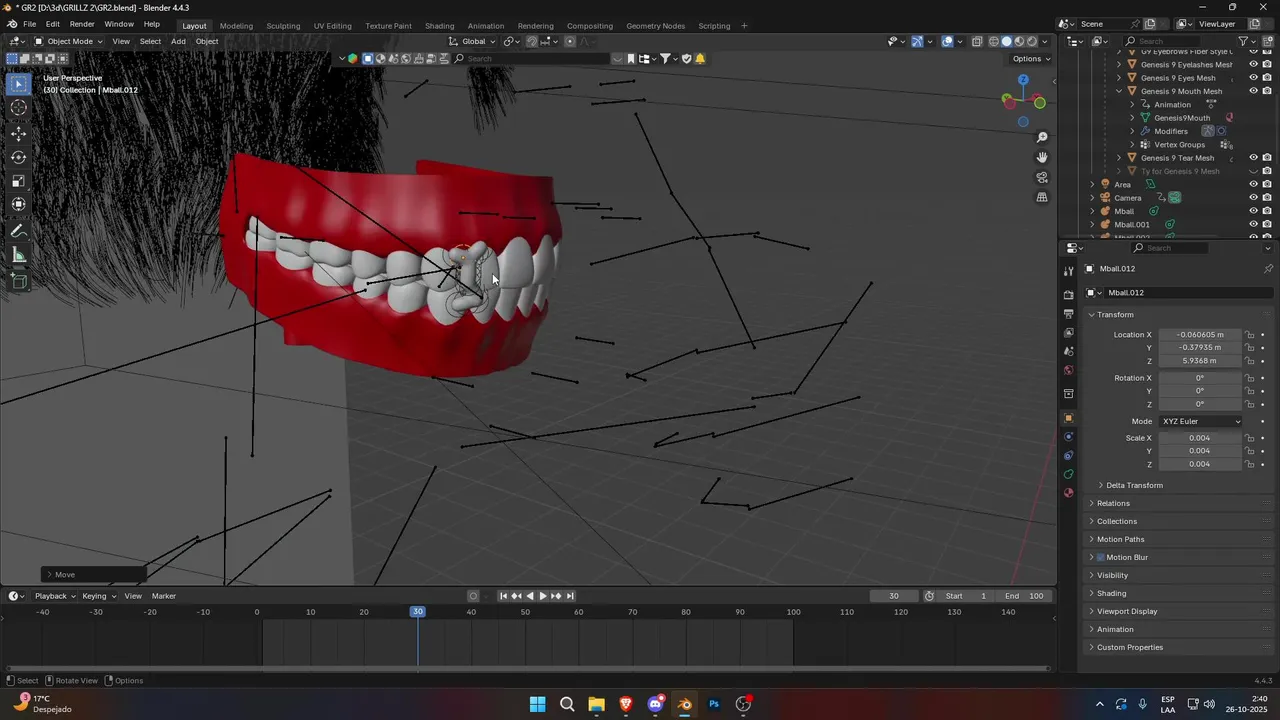Activate the Select Box tool
This screenshot has width=1280, height=720.
[19, 84]
